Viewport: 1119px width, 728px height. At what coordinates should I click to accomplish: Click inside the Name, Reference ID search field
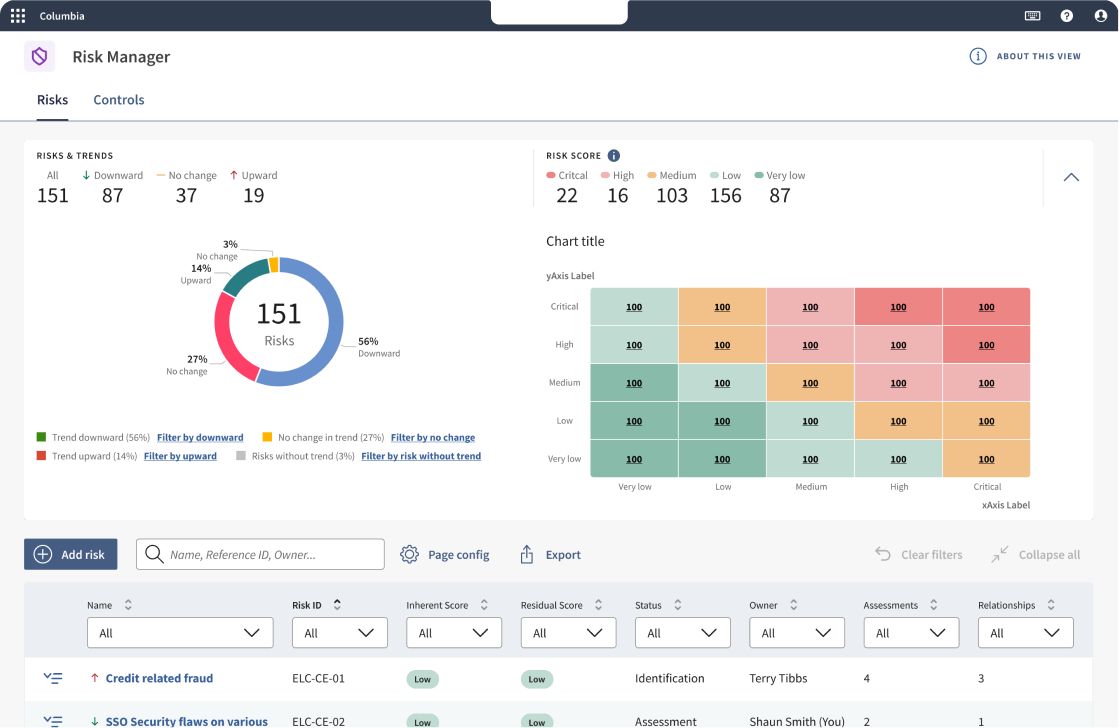(260, 555)
